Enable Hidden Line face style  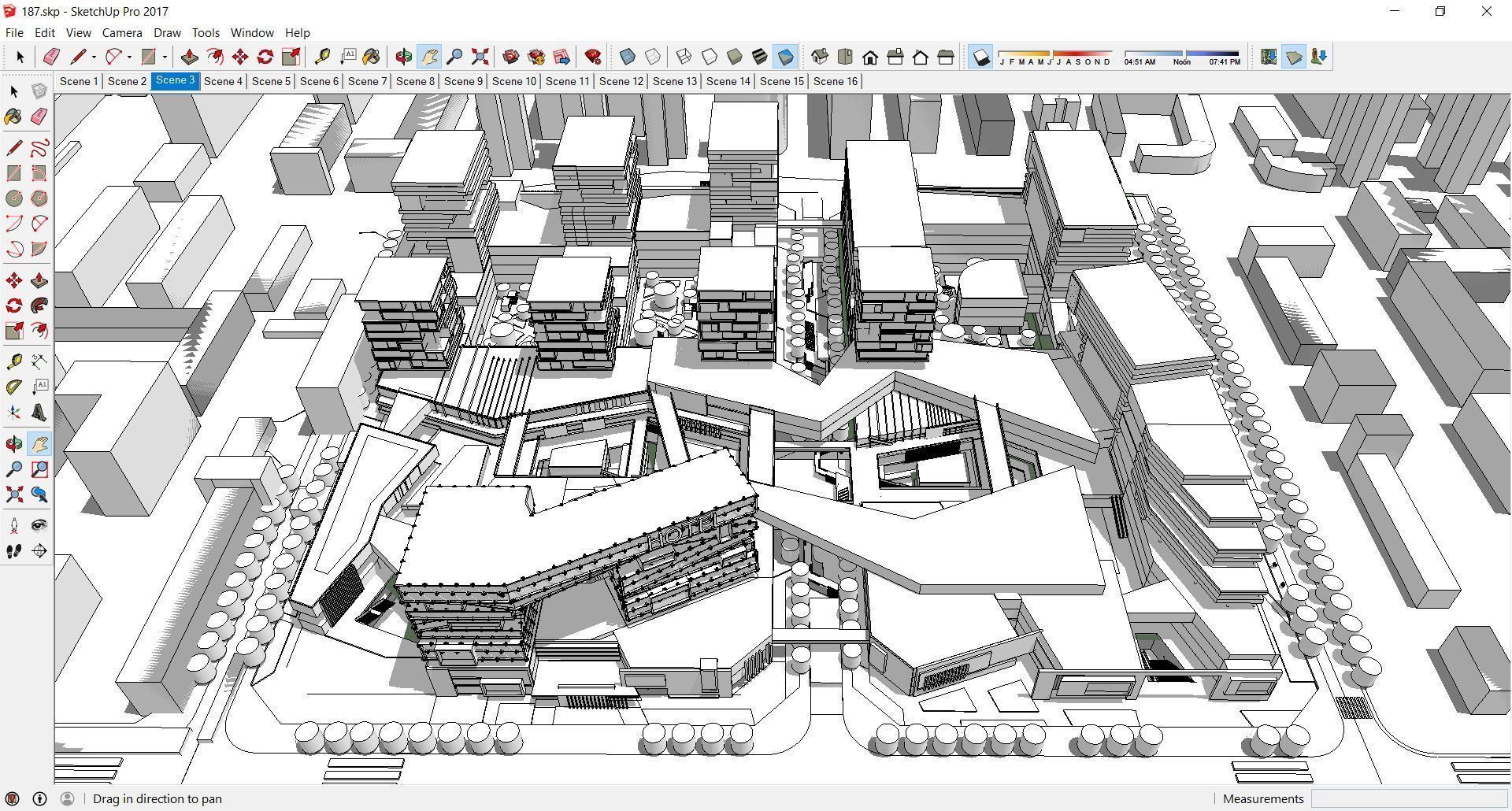710,57
